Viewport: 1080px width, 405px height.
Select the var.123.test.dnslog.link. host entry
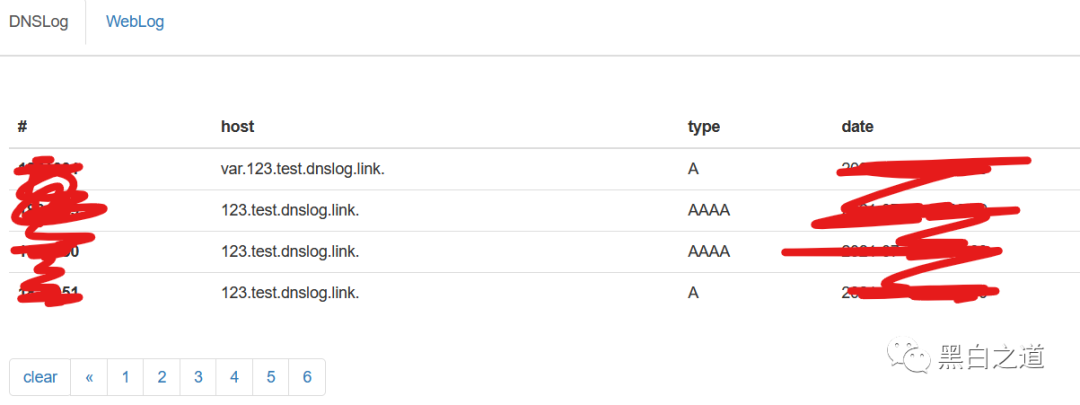click(302, 169)
